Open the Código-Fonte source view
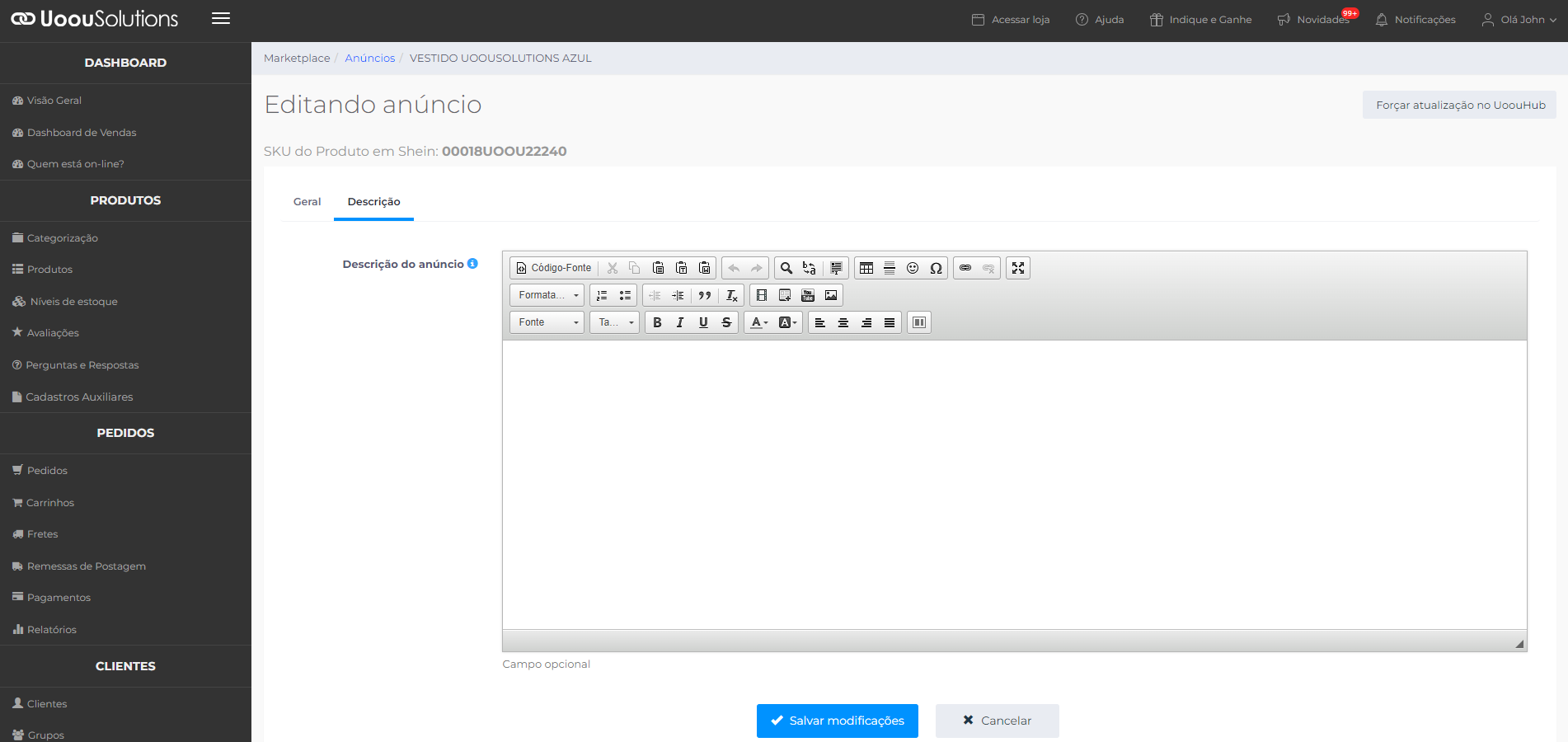Image resolution: width=1568 pixels, height=742 pixels. coord(554,268)
